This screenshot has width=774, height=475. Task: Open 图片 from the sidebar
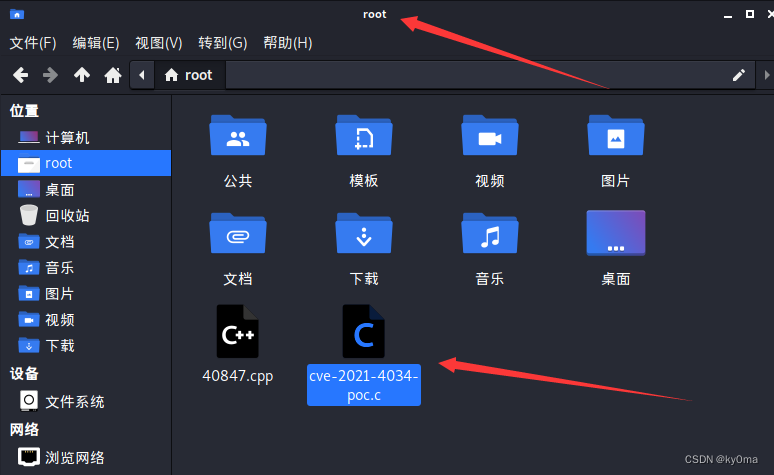[86, 294]
